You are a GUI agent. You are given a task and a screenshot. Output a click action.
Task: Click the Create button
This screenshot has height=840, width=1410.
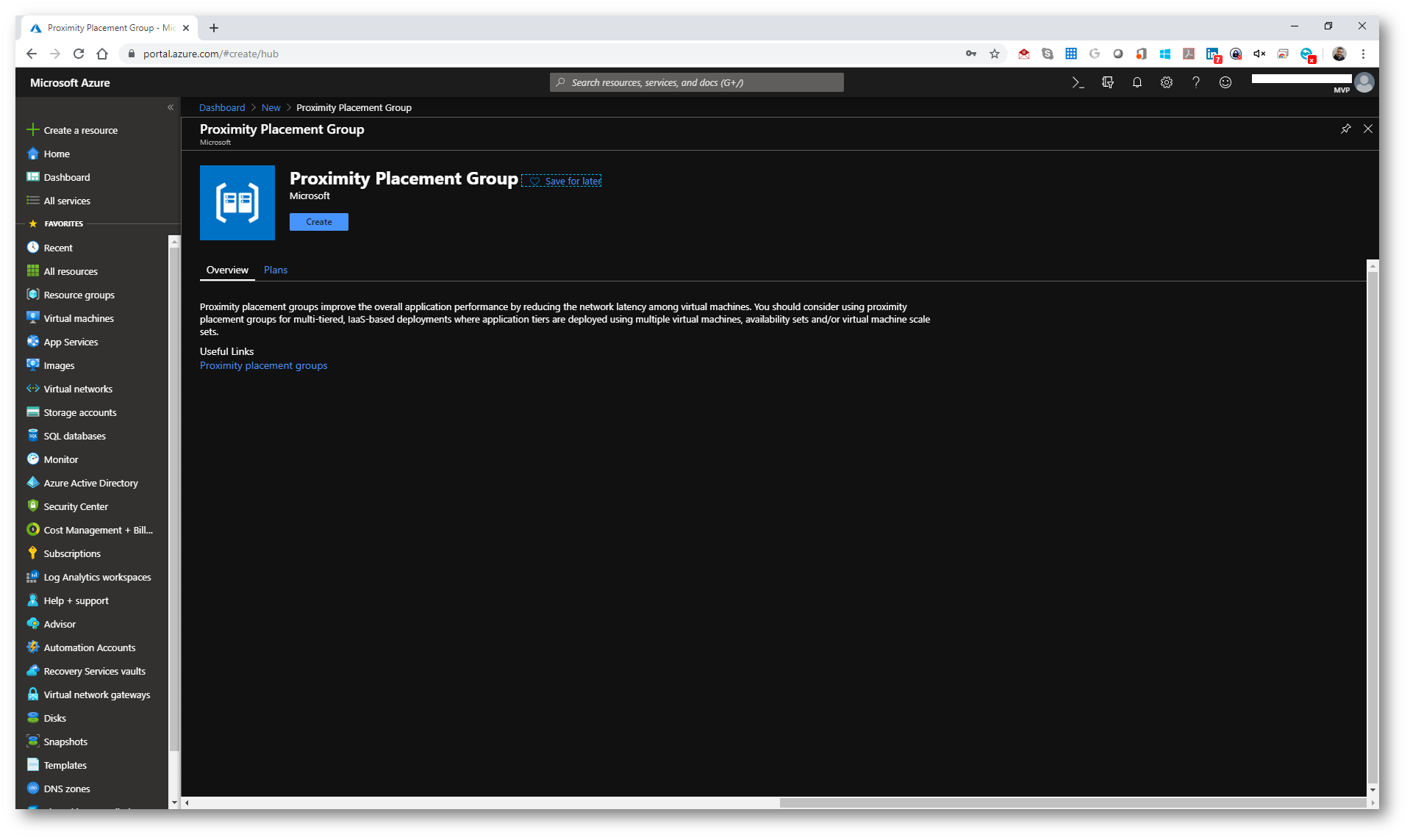(x=318, y=222)
